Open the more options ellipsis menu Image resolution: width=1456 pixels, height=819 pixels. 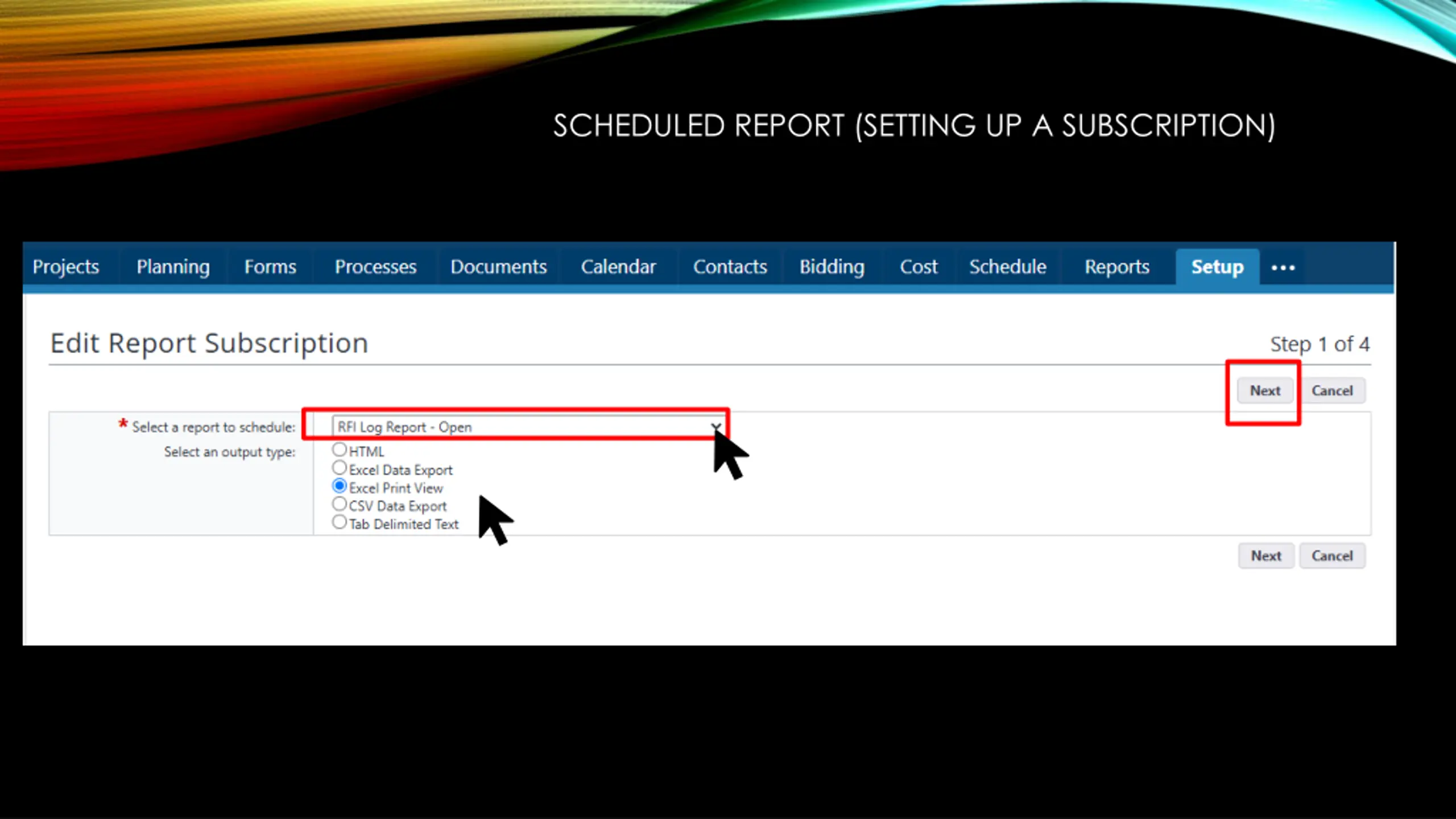tap(1283, 267)
